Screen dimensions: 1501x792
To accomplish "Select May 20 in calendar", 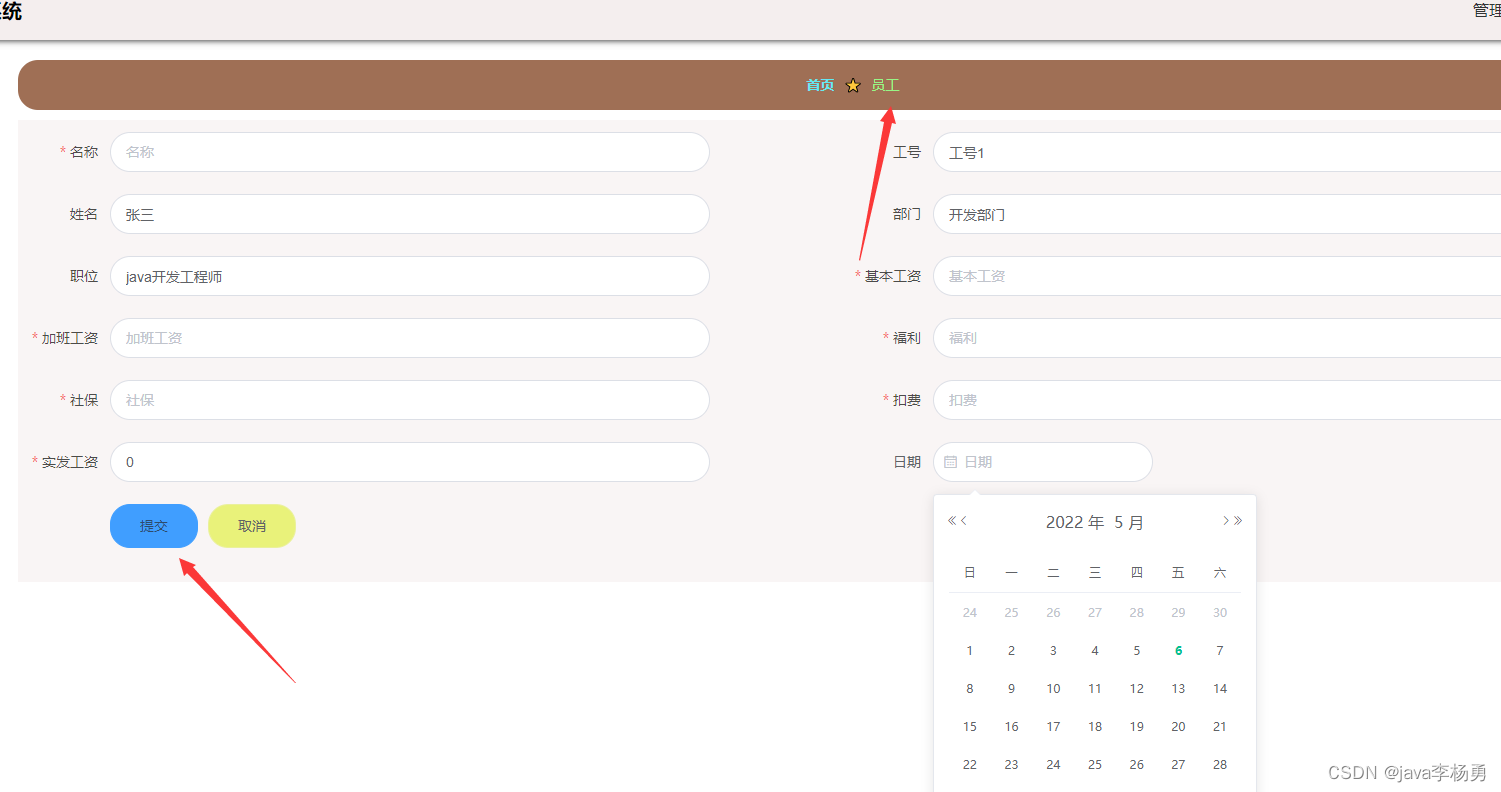I will click(x=1178, y=727).
